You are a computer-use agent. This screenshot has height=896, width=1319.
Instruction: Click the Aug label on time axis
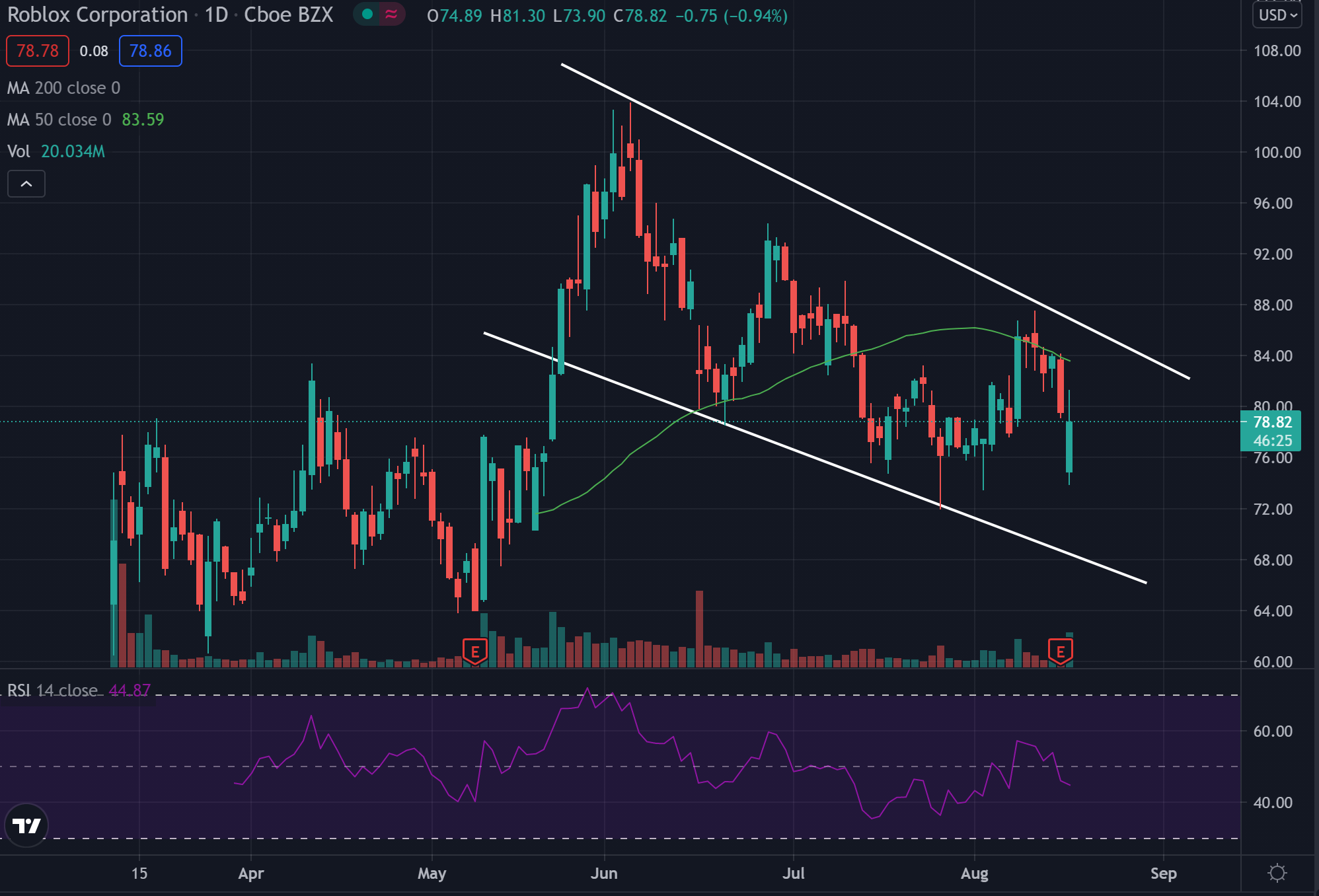(974, 874)
